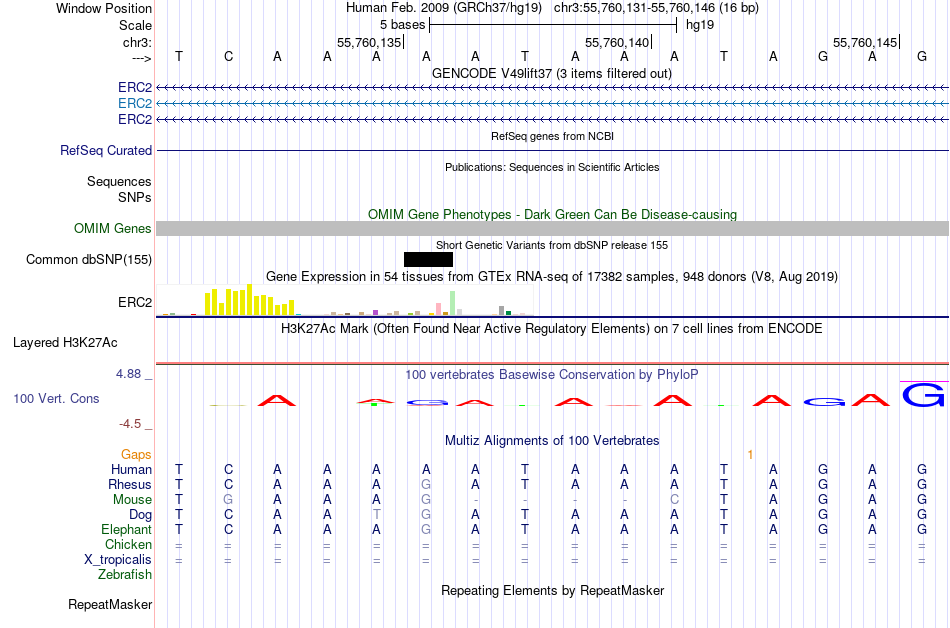Screen dimensions: 950x628
Task: Click the tall light-green GTEx bar
Action: pyautogui.click(x=453, y=303)
